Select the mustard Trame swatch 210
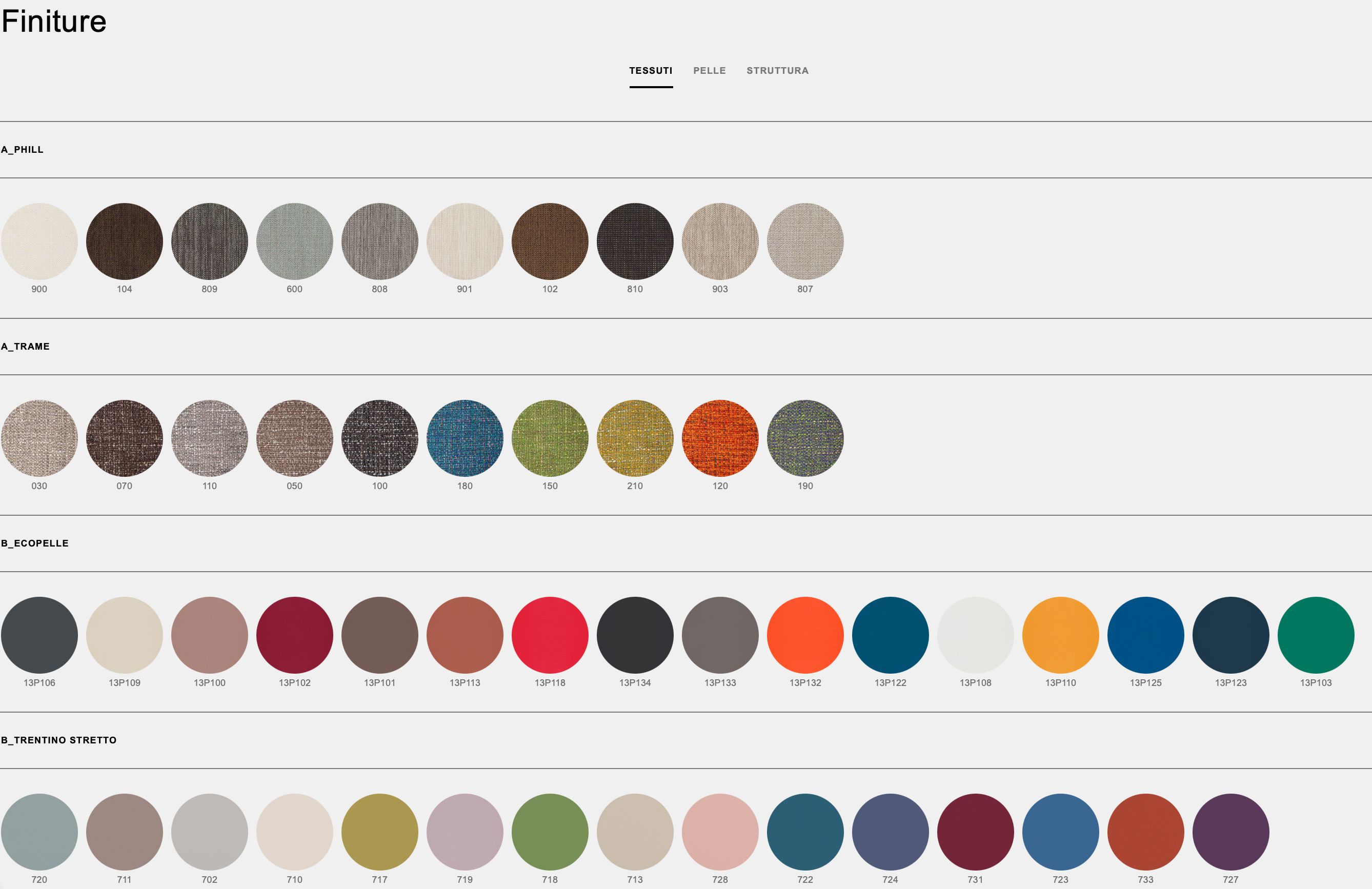The height and width of the screenshot is (889, 1372). [635, 438]
